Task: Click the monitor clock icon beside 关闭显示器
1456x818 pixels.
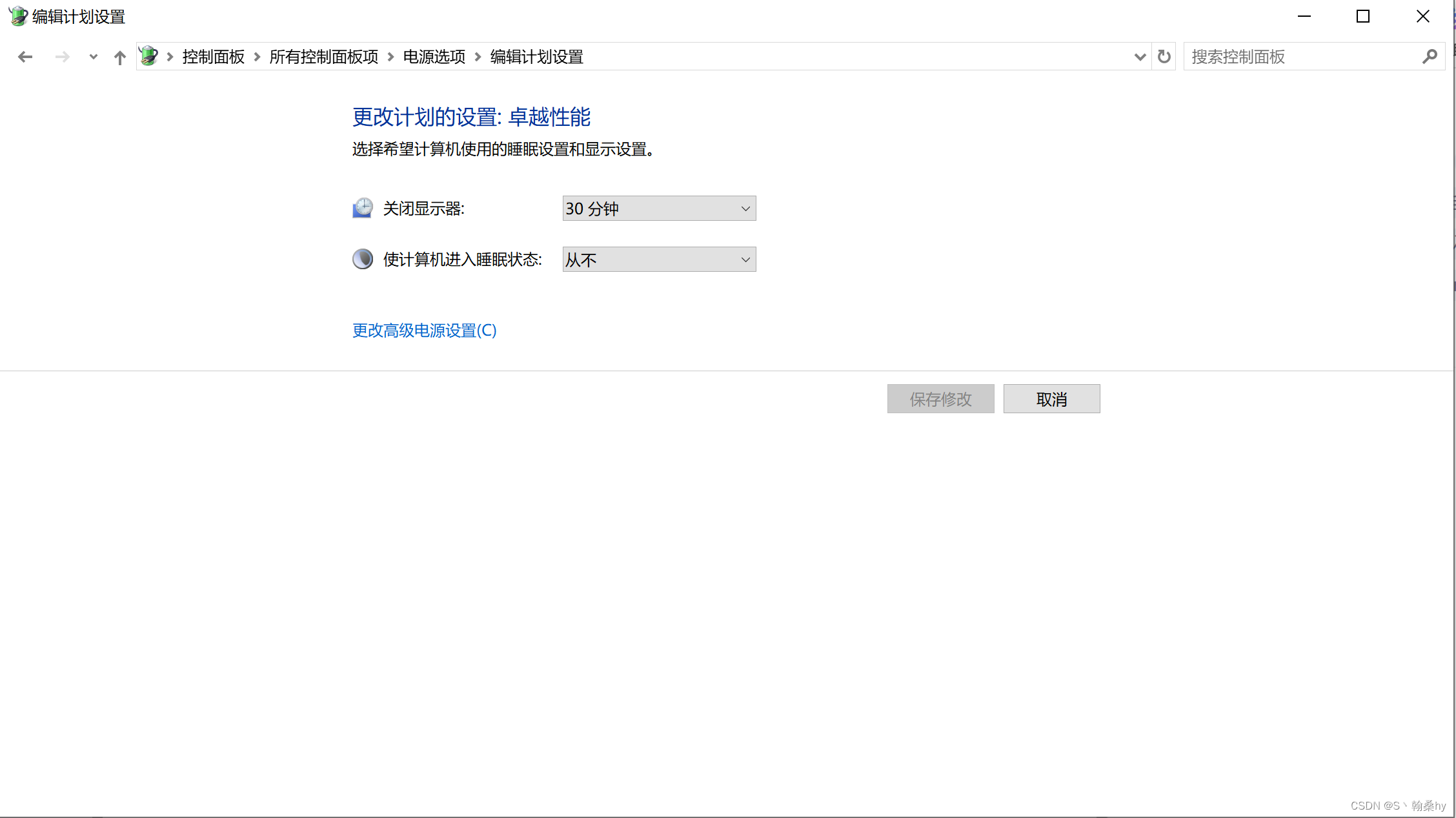Action: point(363,208)
